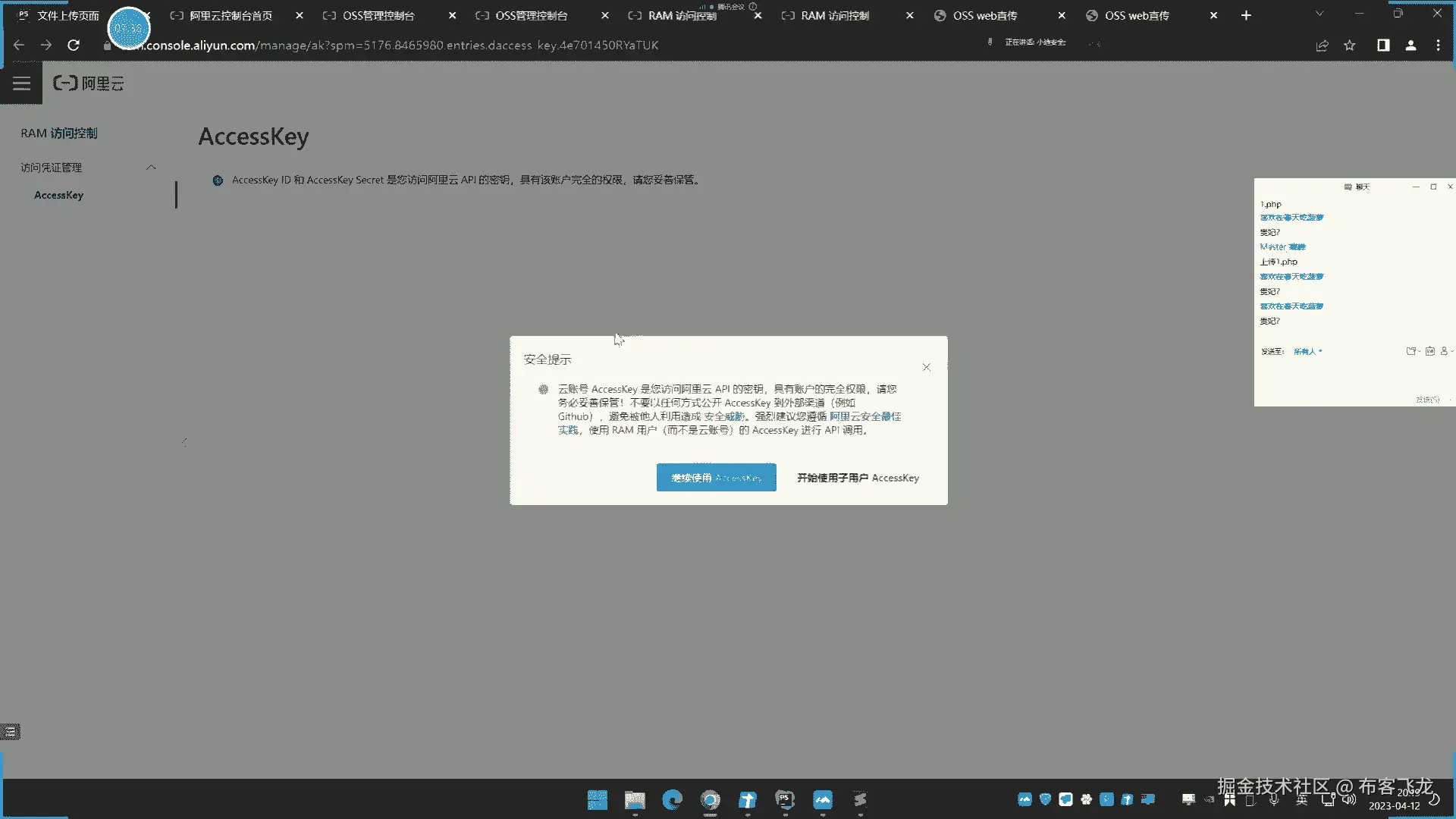
Task: Open the Aliyun hamburger navigation menu
Action: click(x=21, y=83)
